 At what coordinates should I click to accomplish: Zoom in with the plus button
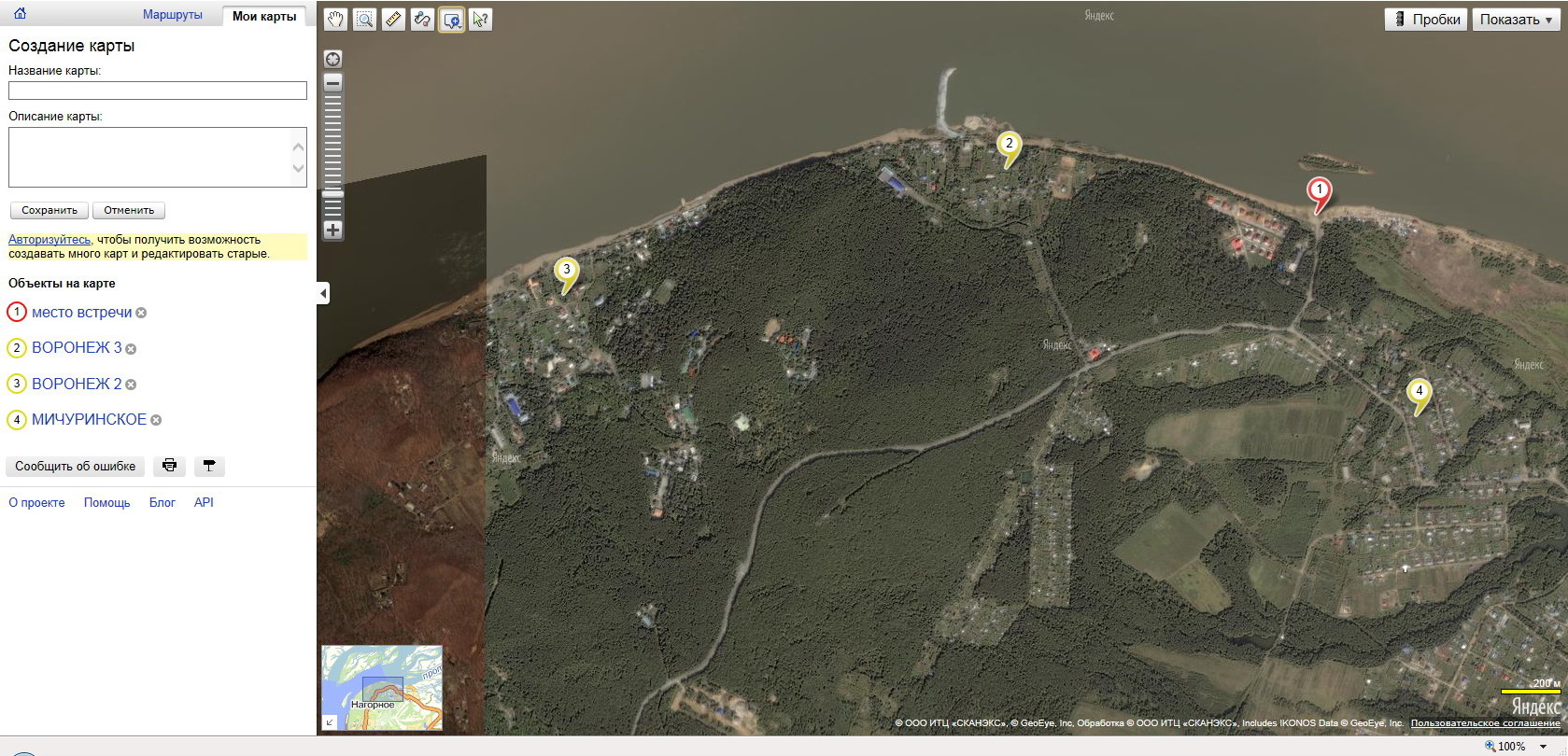(332, 230)
